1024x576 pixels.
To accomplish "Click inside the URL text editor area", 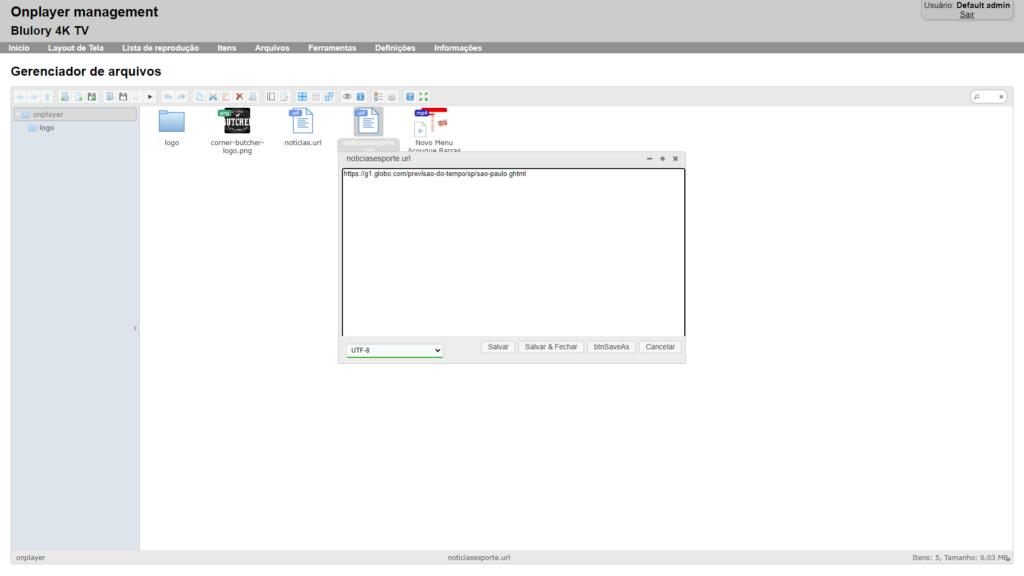I will click(x=513, y=252).
